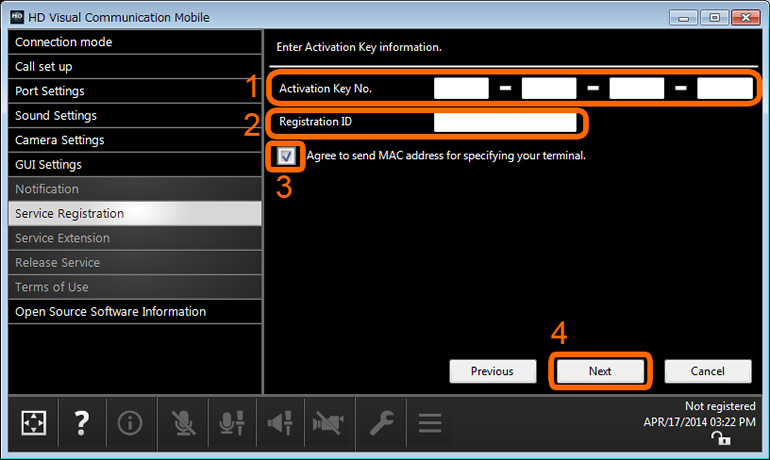Screen dimensions: 770x460
Task: Focus the third Activation Key No. field
Action: coord(637,88)
